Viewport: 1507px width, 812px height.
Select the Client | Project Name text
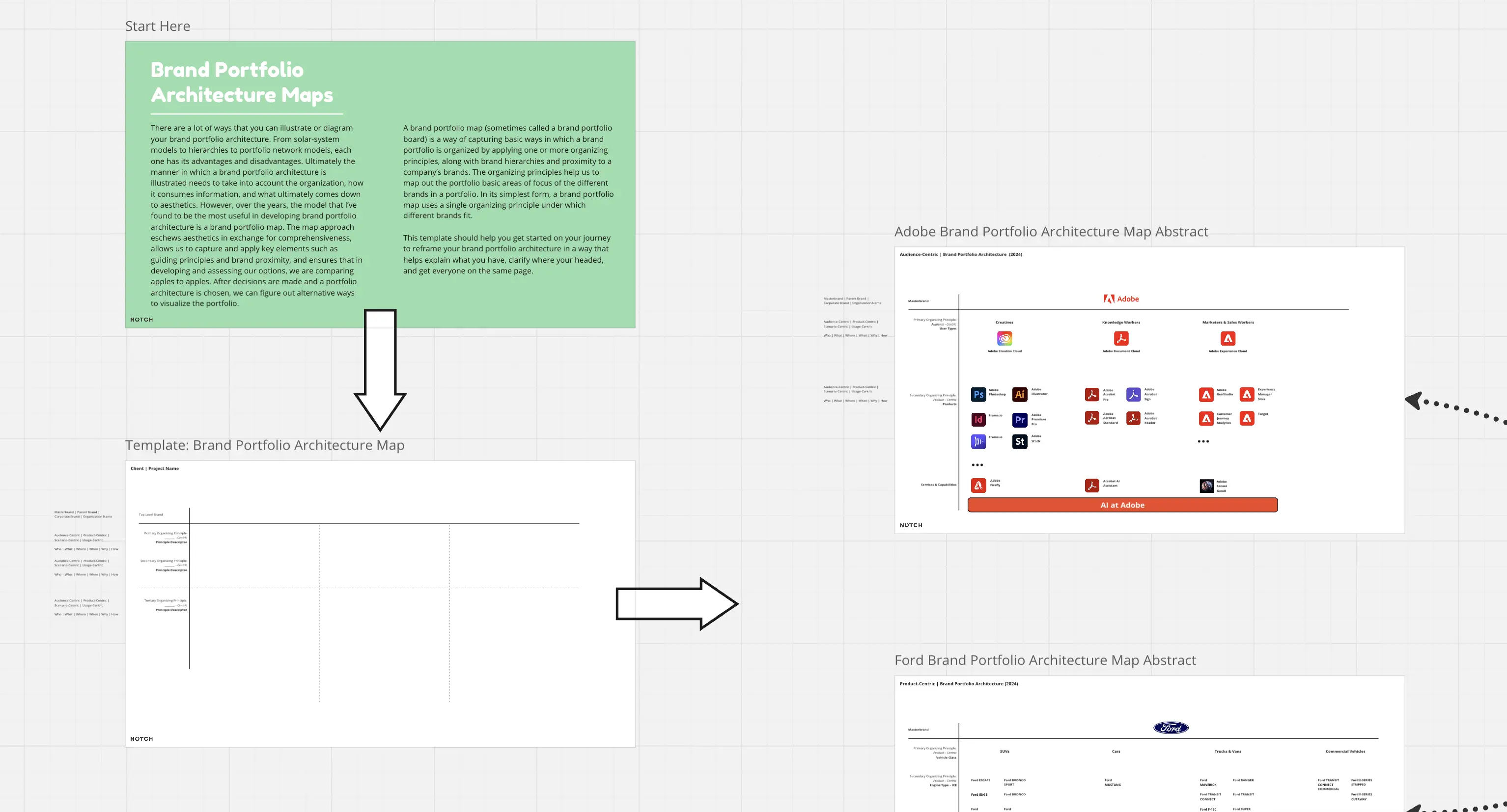click(x=154, y=468)
